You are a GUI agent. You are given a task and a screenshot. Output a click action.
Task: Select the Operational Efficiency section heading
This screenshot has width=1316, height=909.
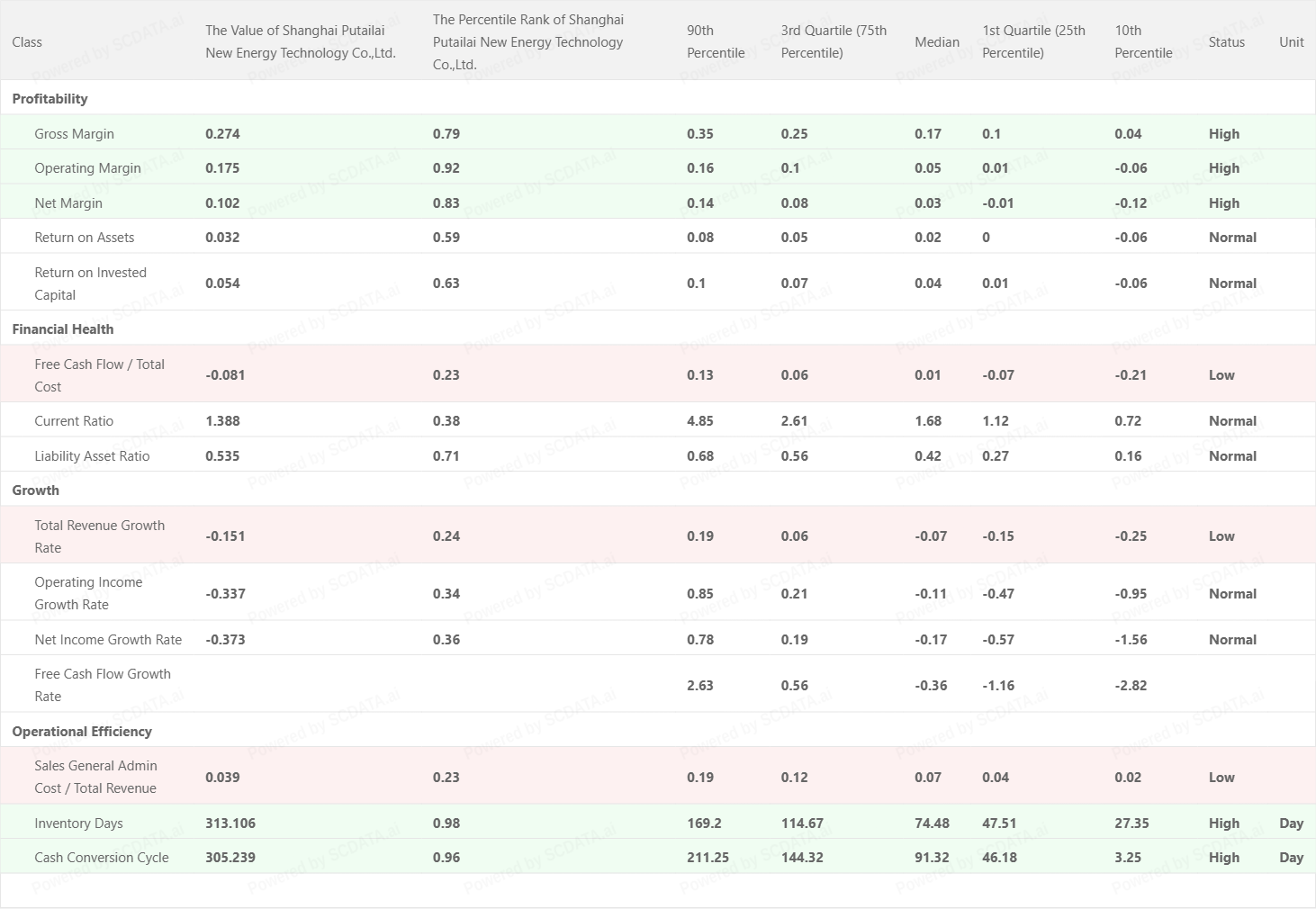[82, 732]
